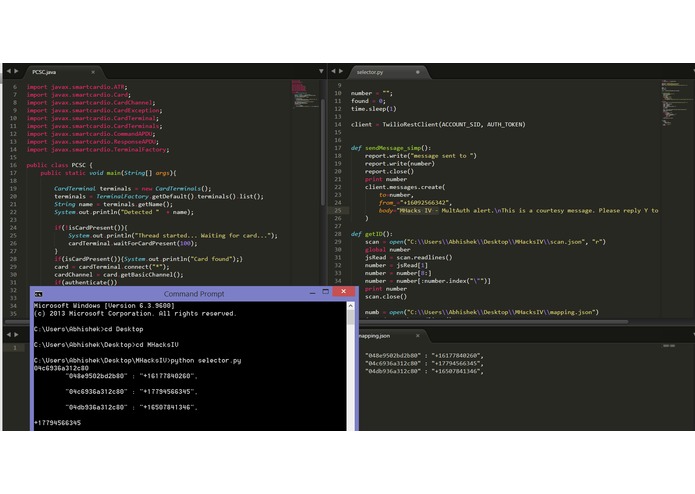The width and height of the screenshot is (695, 494).
Task: Click the selector.py minimap
Action: coord(676,103)
